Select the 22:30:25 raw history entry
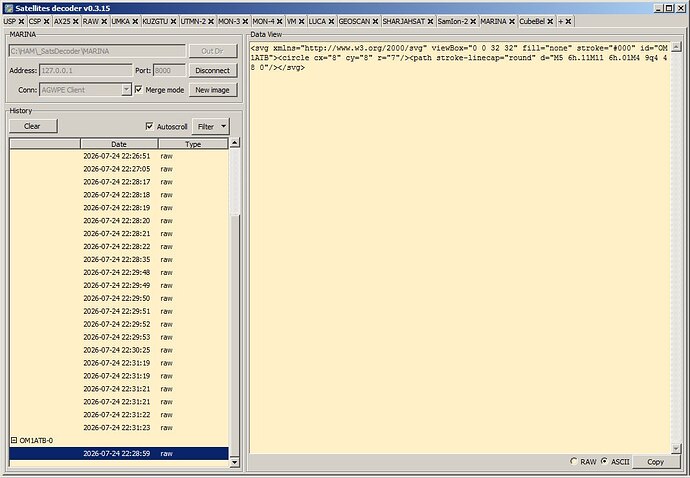Screen dimensions: 690x478 click(x=119, y=350)
